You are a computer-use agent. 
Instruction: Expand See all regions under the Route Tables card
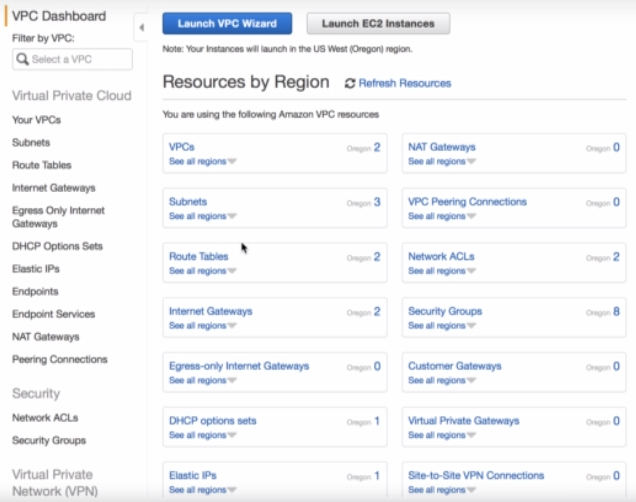[x=202, y=271]
